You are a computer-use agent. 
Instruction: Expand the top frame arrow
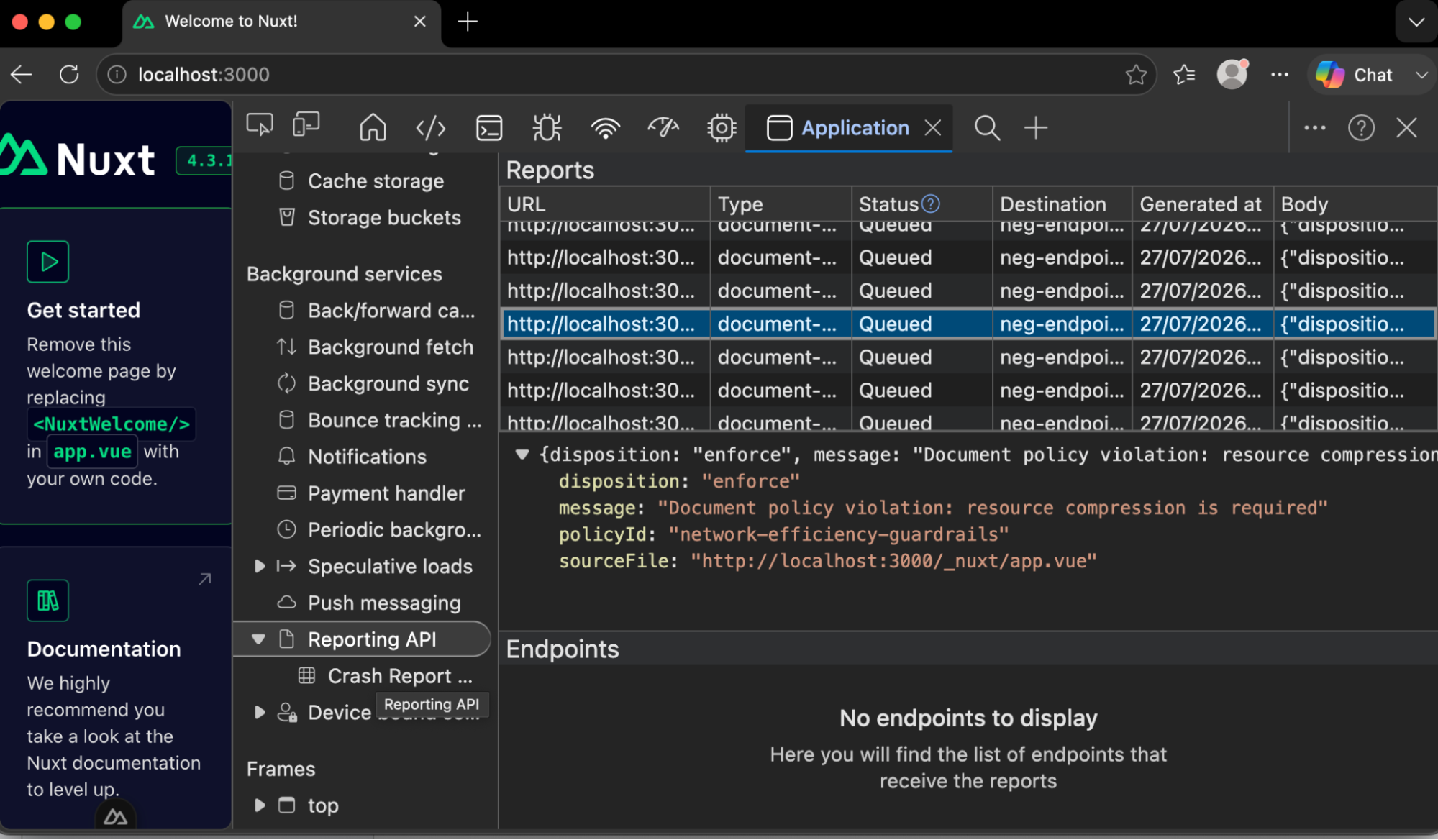pos(260,805)
